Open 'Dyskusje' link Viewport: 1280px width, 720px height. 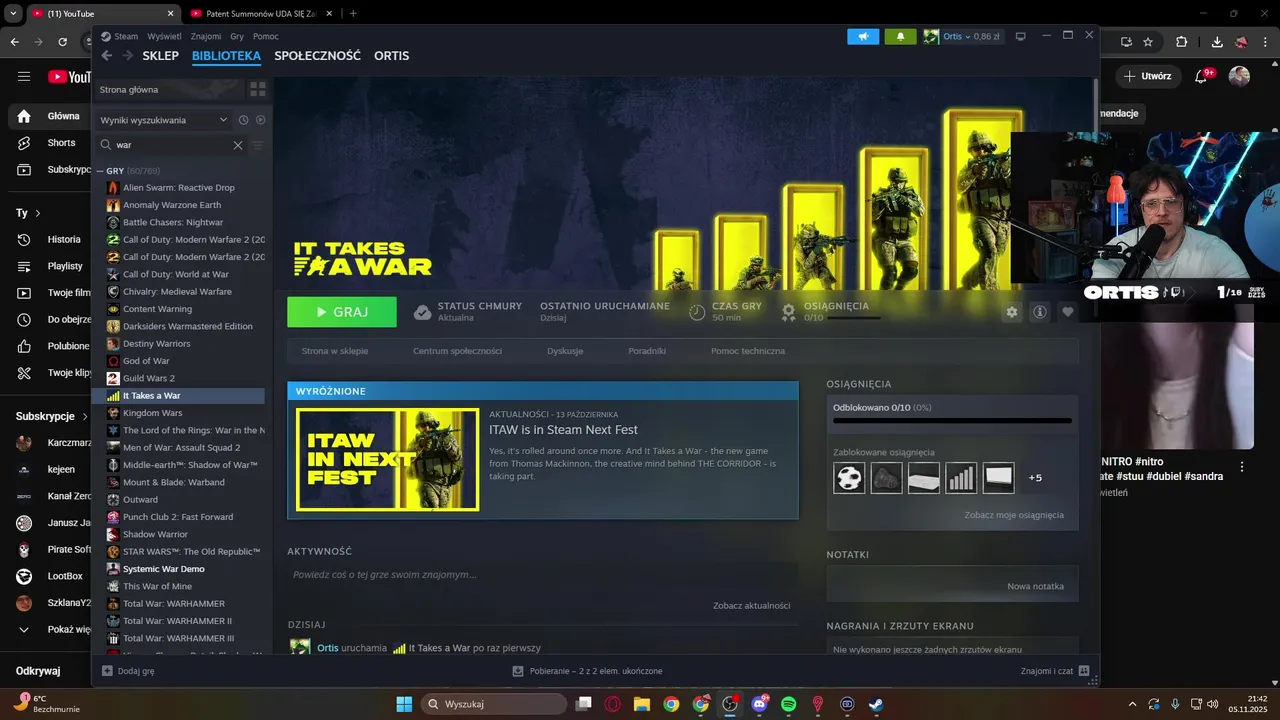point(565,351)
